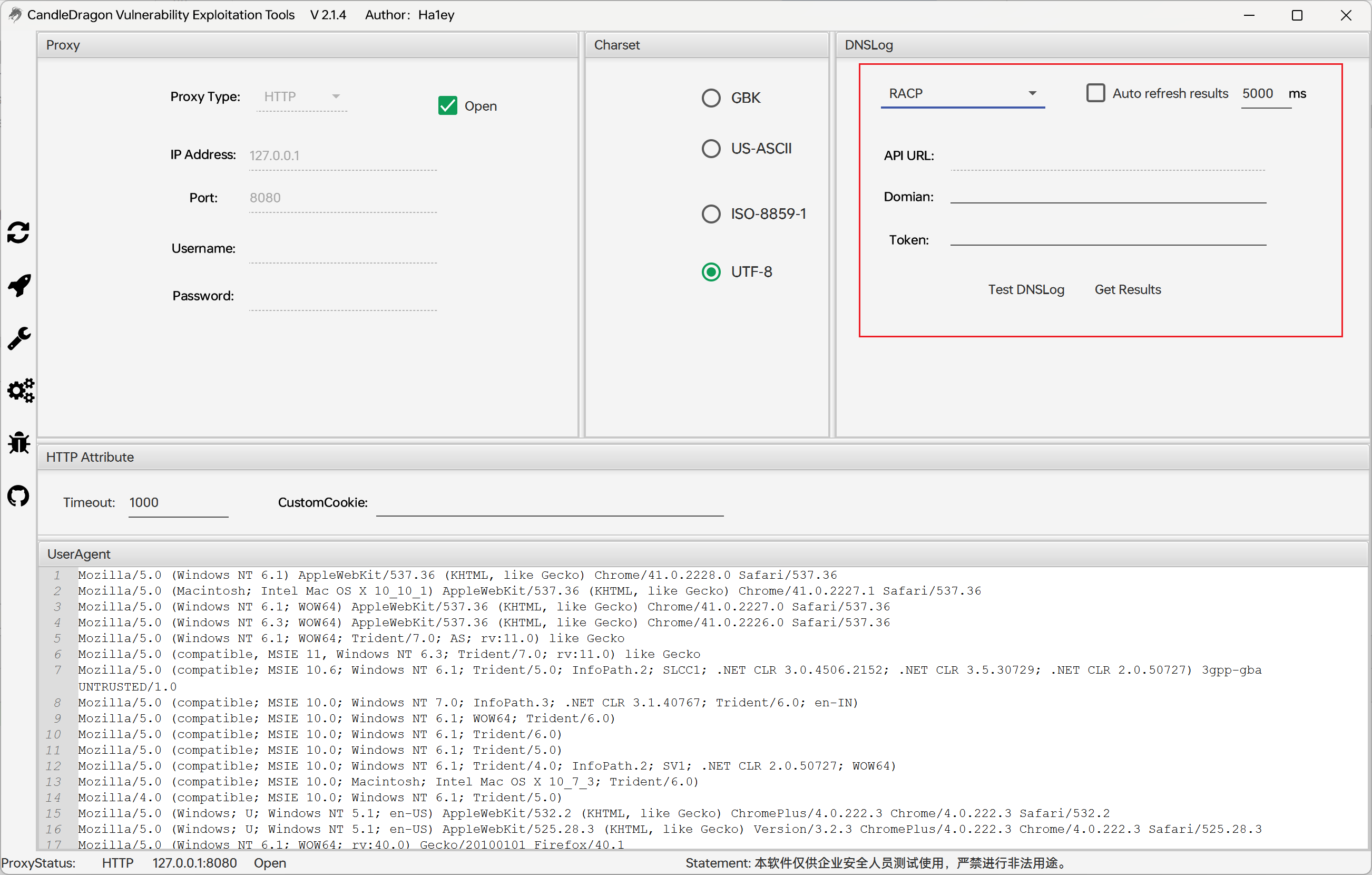This screenshot has width=1372, height=875.
Task: Click the UserAgent panel header
Action: tap(79, 553)
